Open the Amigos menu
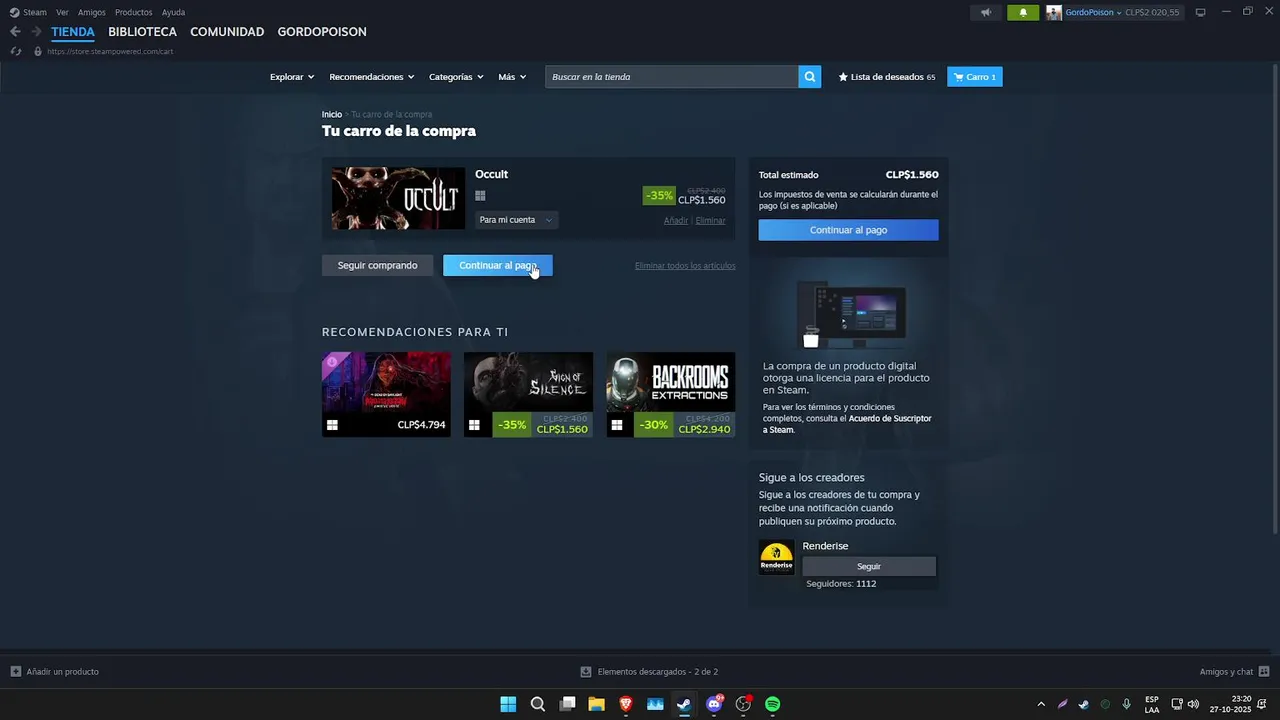The width and height of the screenshot is (1280, 720). [x=92, y=12]
